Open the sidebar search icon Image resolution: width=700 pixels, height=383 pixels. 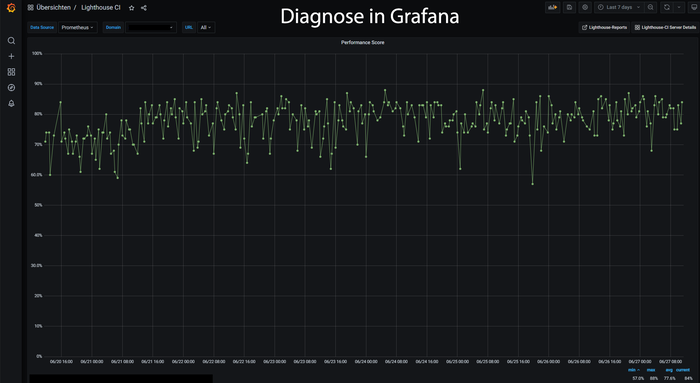click(11, 41)
